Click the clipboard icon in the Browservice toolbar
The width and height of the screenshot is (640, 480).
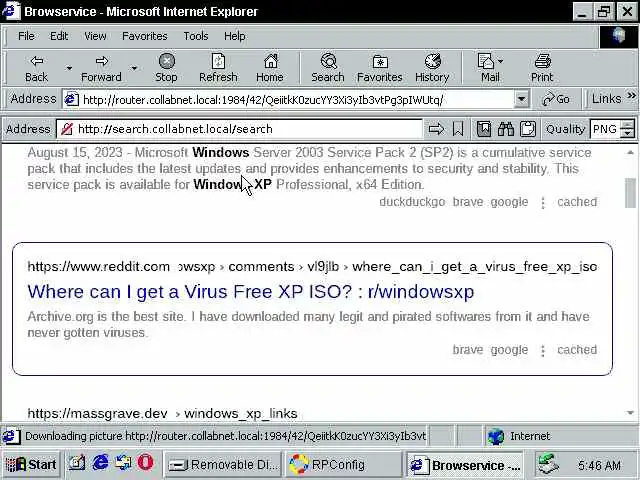tap(528, 129)
